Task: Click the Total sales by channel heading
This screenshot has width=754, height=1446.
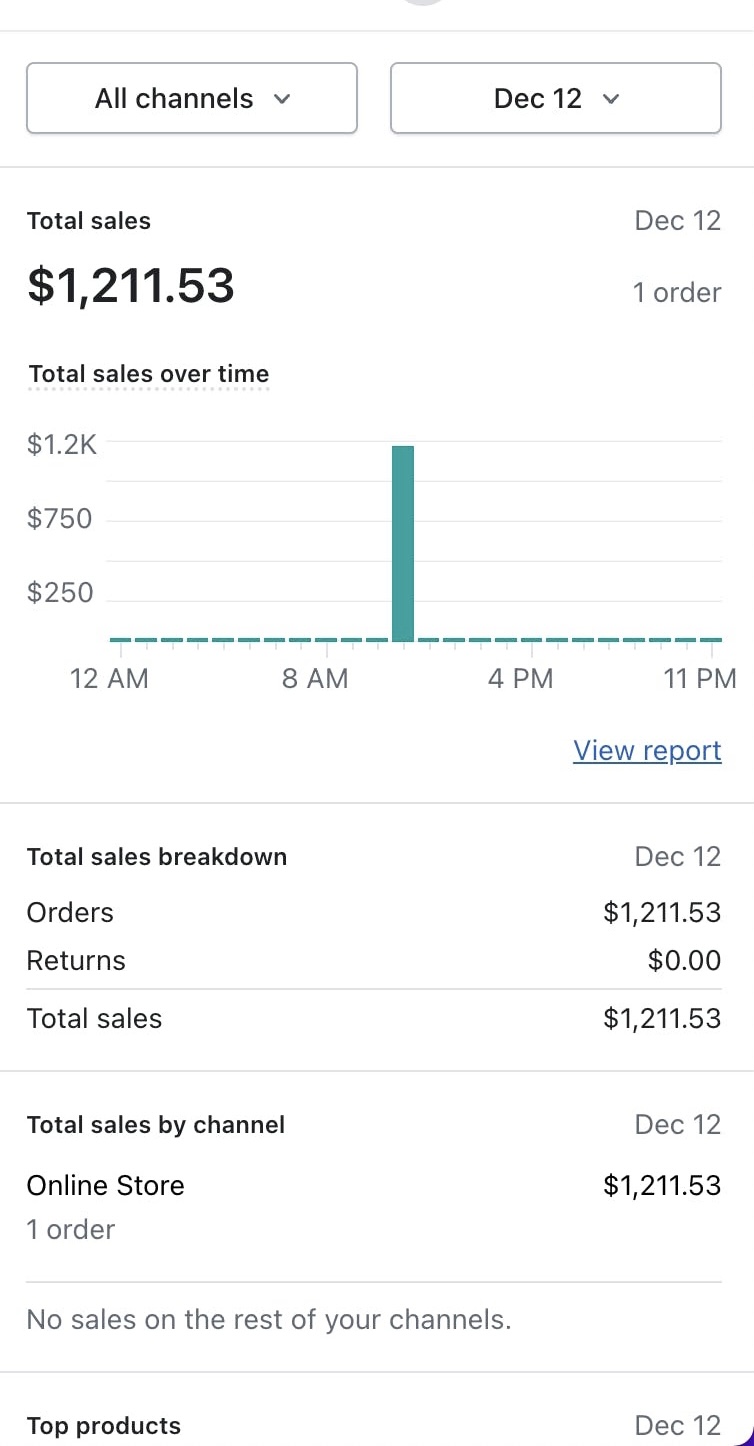Action: [156, 1125]
